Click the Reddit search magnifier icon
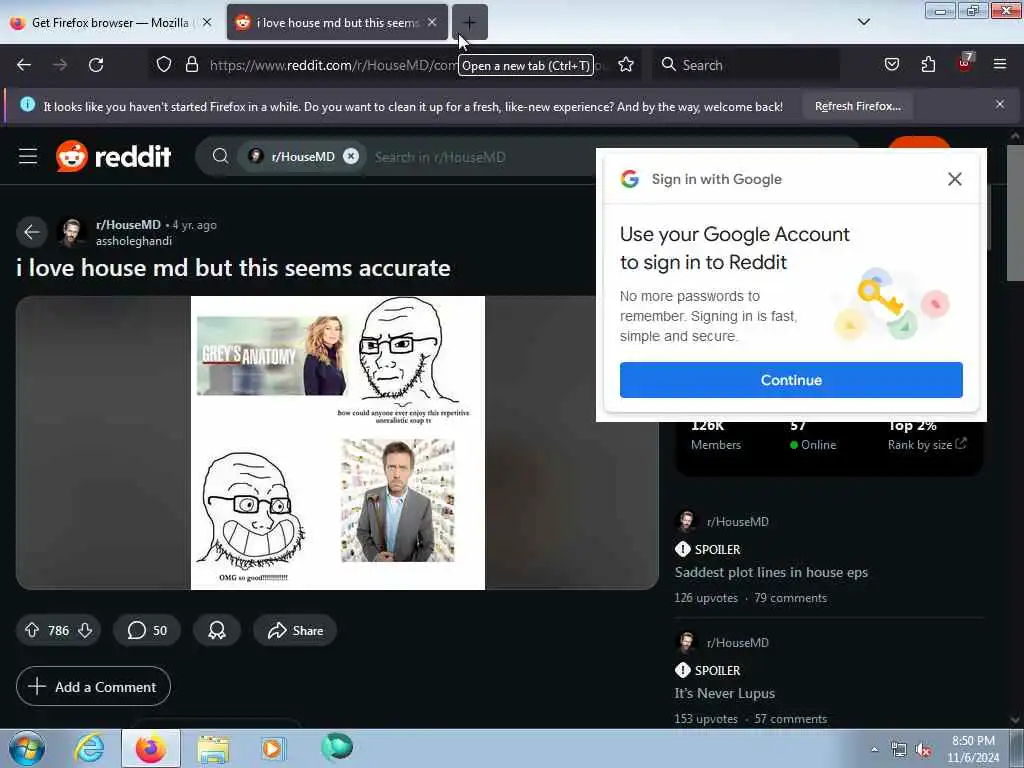1024x768 pixels. click(220, 156)
